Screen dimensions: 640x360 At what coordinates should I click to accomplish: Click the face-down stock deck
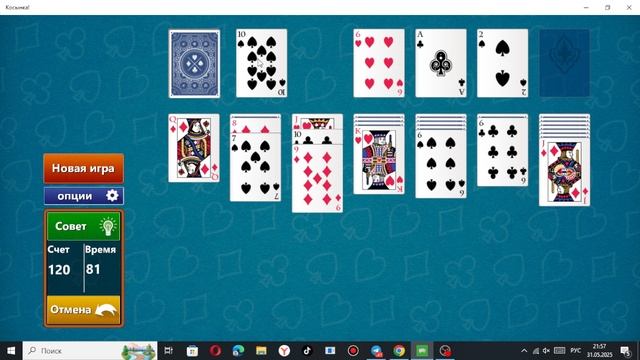(x=194, y=64)
